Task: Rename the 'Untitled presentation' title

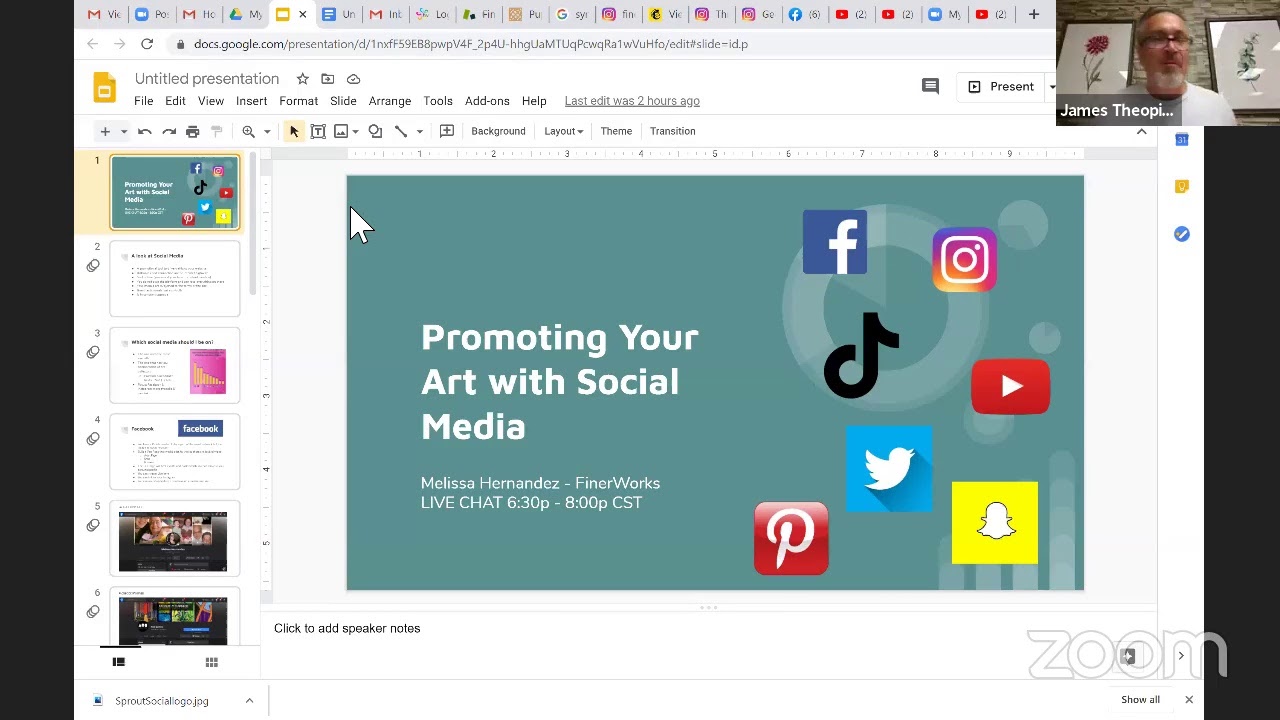Action: [207, 79]
